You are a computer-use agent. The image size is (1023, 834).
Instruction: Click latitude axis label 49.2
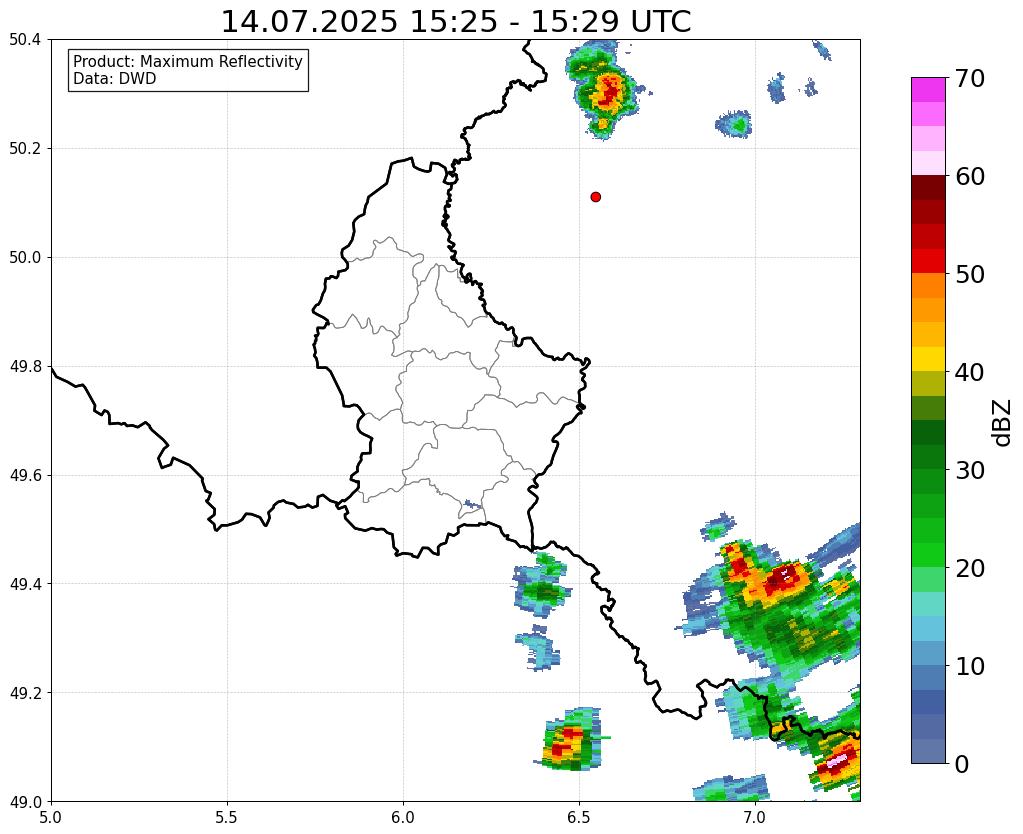click(25, 692)
